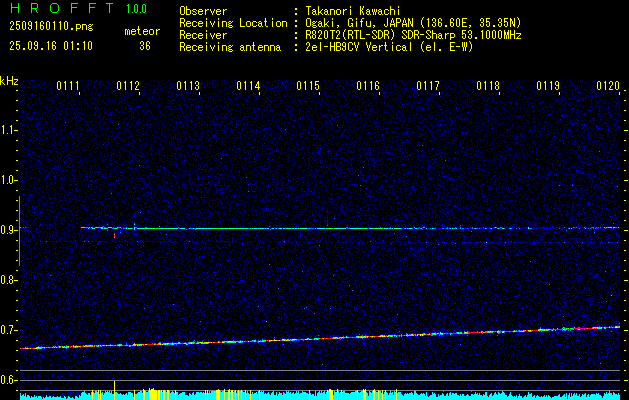
Task: Click the timestamp 25.09.16 01:10
Action: tap(51, 46)
